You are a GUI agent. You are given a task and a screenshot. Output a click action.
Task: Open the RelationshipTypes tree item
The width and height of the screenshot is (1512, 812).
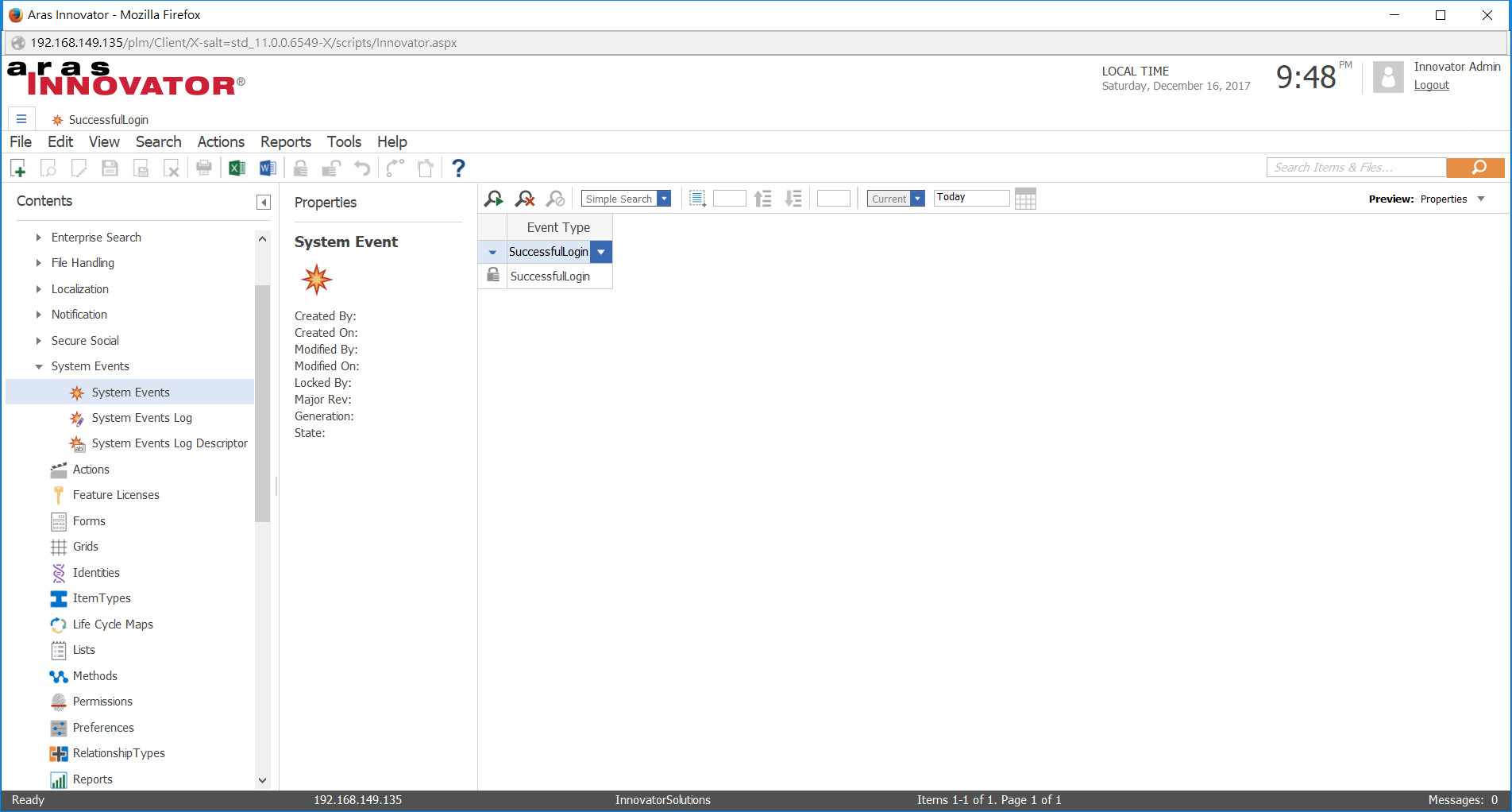118,753
